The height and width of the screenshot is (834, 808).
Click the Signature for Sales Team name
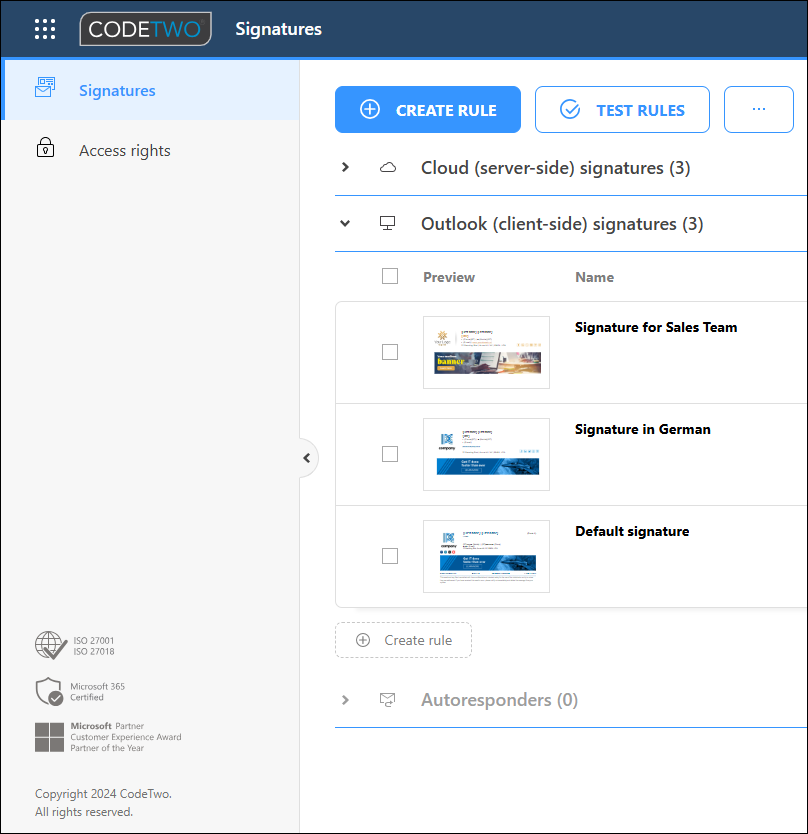(656, 327)
